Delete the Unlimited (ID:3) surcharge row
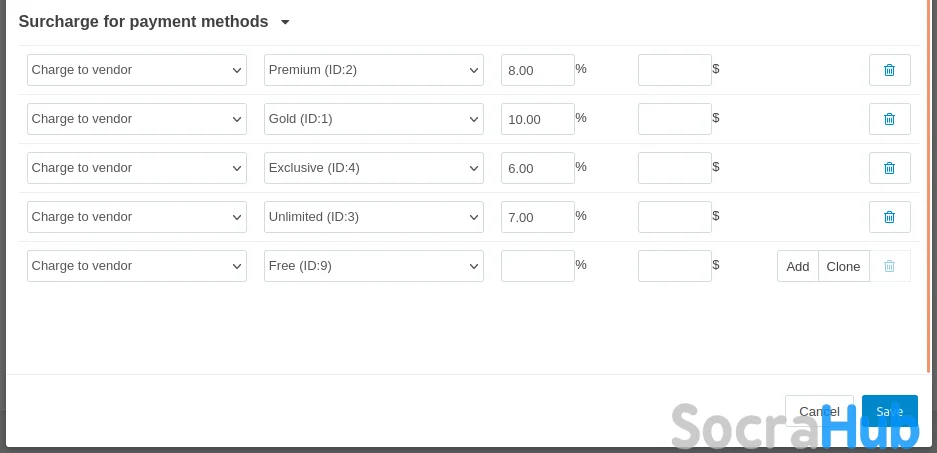Viewport: 937px width, 453px height. tap(889, 217)
